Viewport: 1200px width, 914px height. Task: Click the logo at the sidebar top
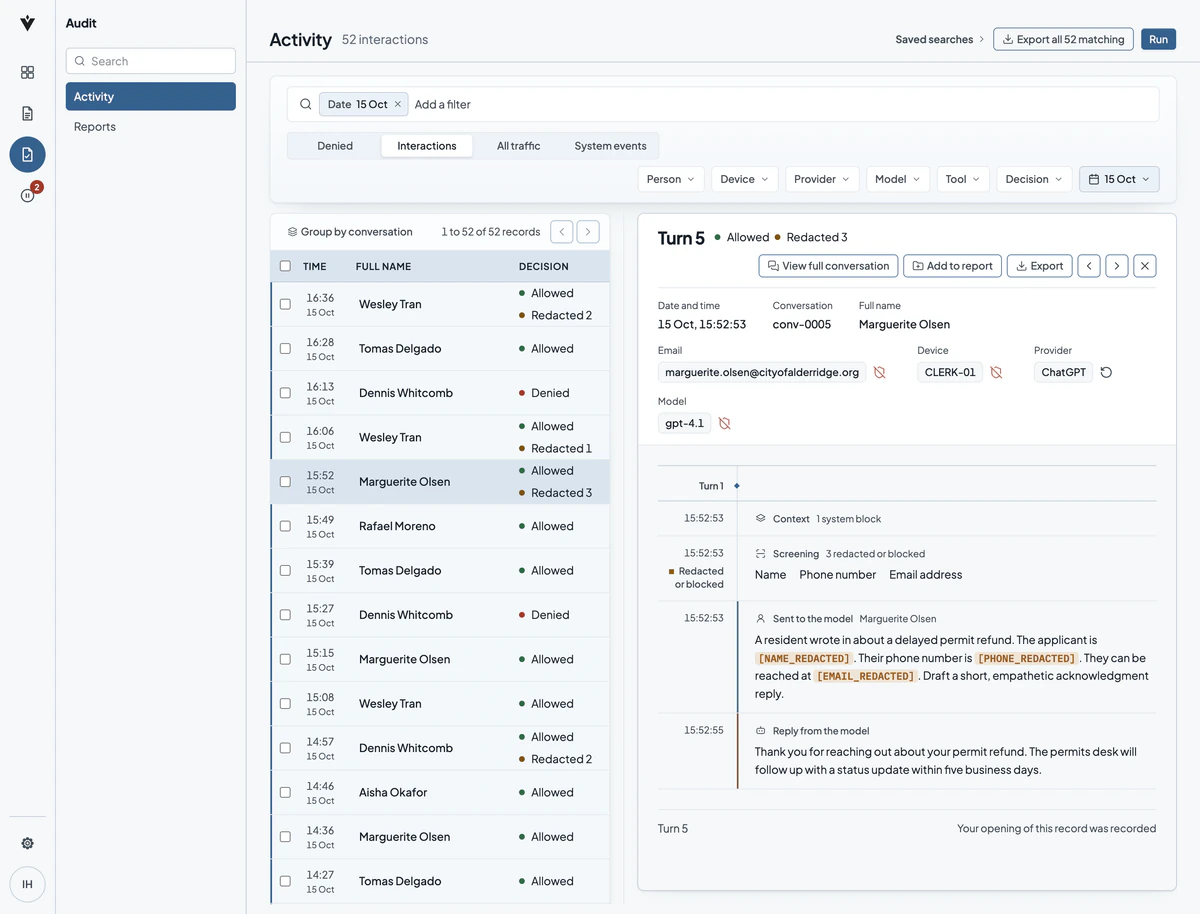(x=27, y=23)
